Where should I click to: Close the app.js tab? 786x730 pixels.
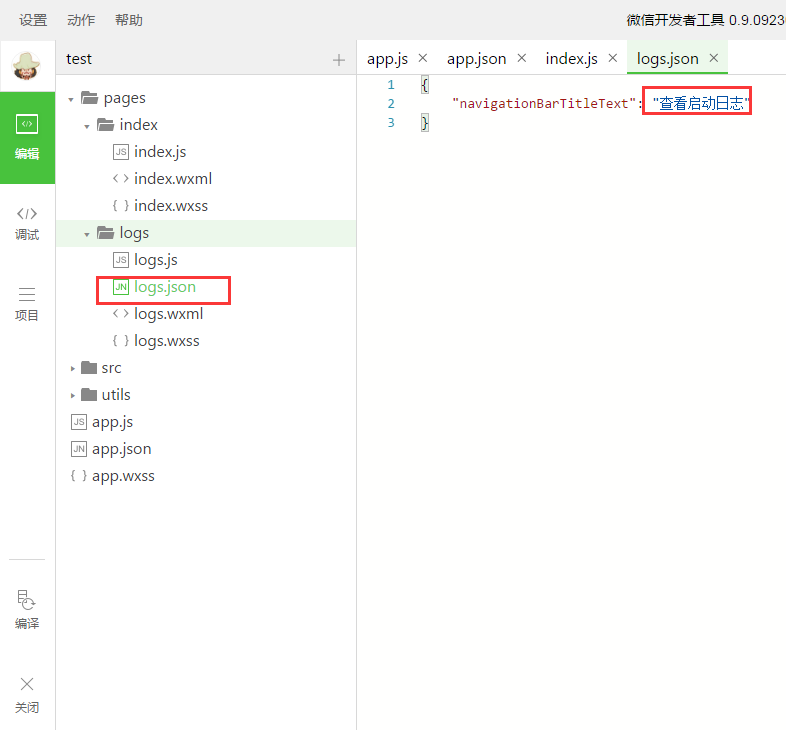pyautogui.click(x=422, y=58)
